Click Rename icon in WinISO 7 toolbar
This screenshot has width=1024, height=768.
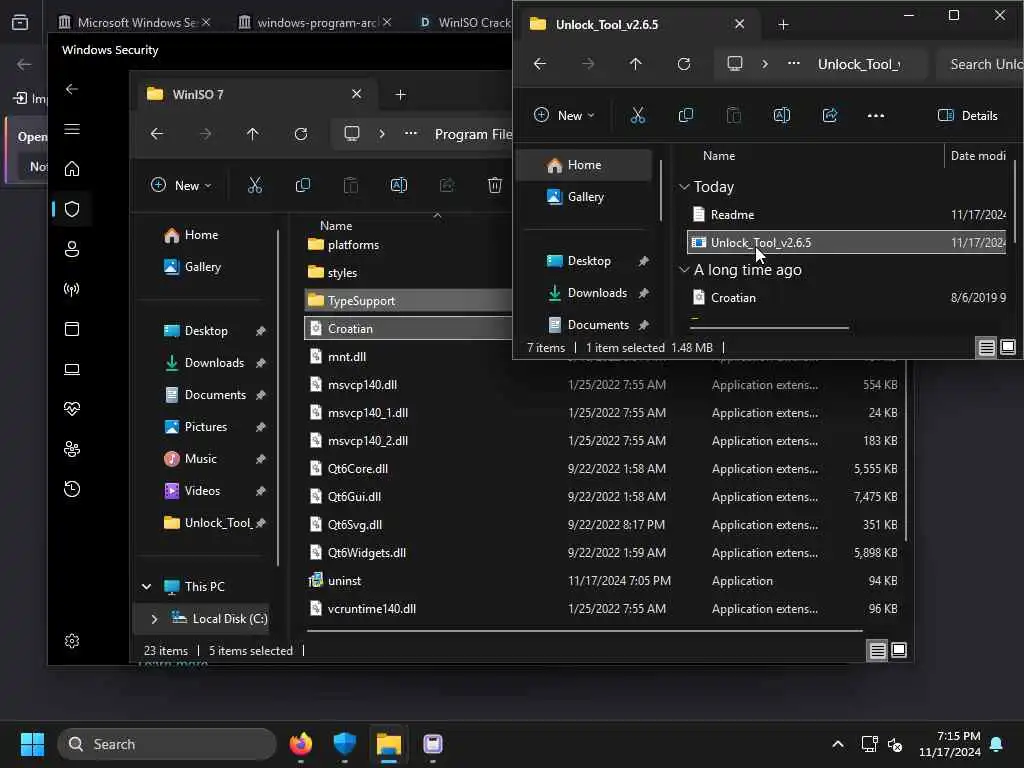[x=398, y=185]
